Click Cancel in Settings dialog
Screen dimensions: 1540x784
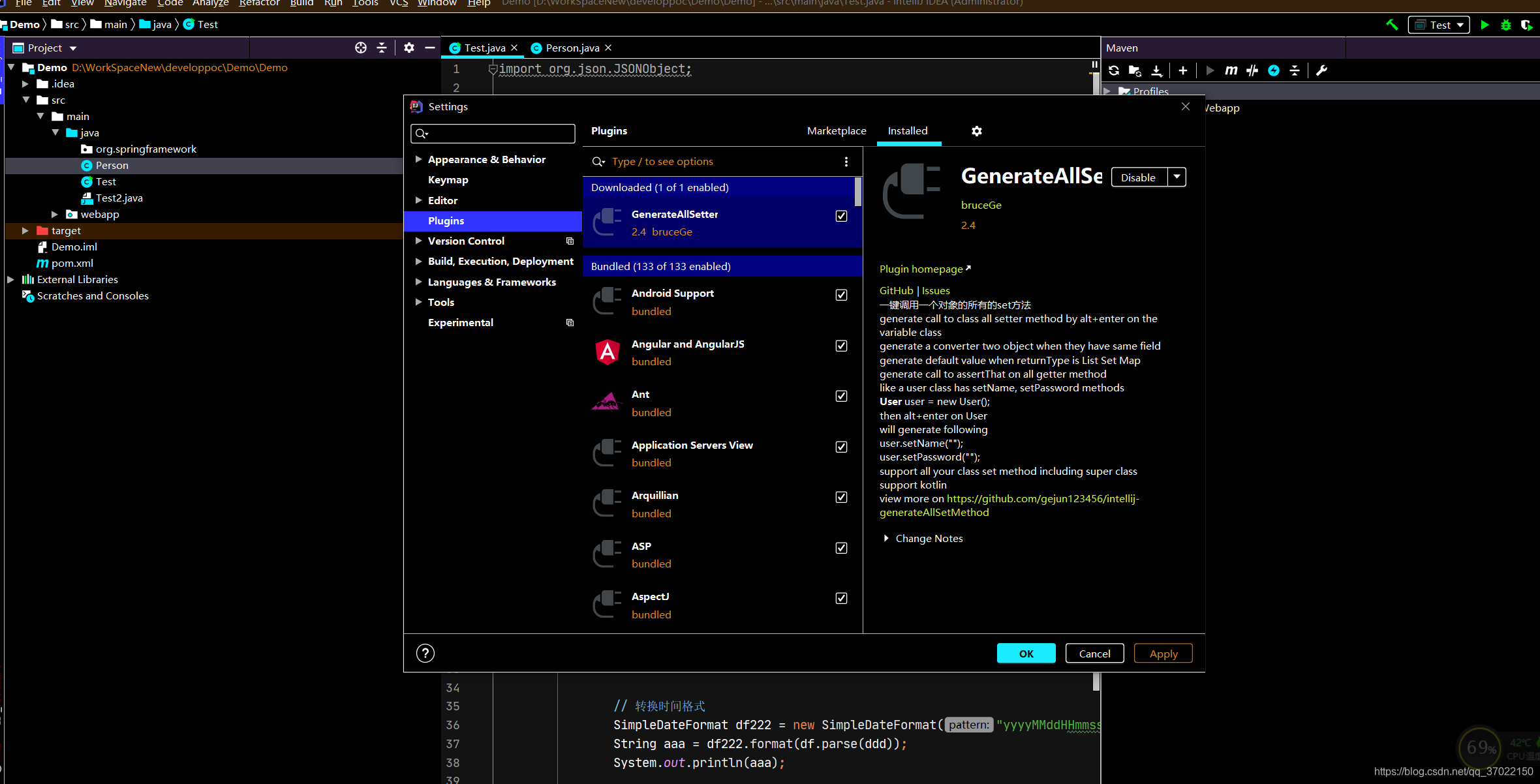(x=1094, y=653)
